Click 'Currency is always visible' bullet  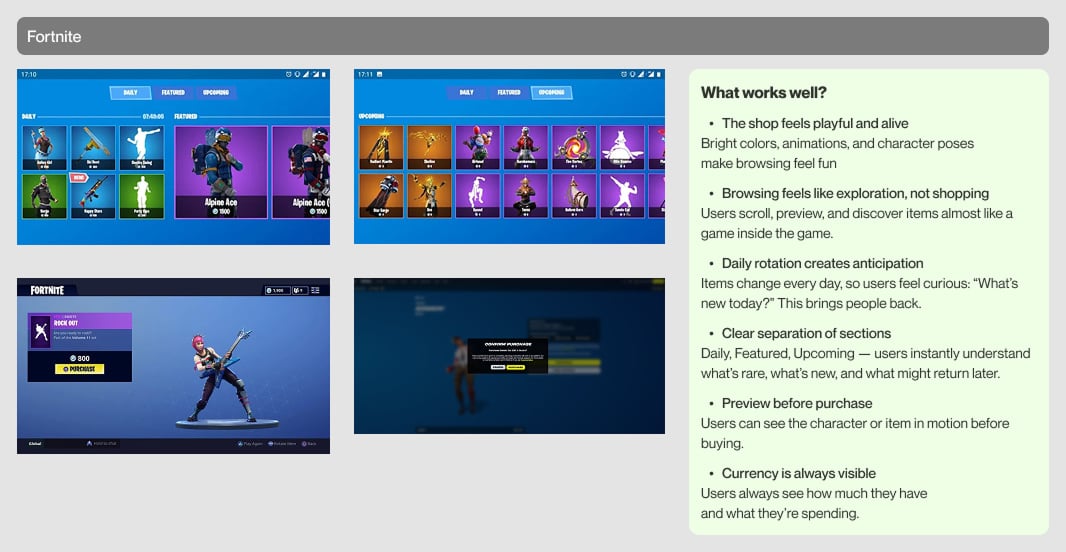coord(799,474)
